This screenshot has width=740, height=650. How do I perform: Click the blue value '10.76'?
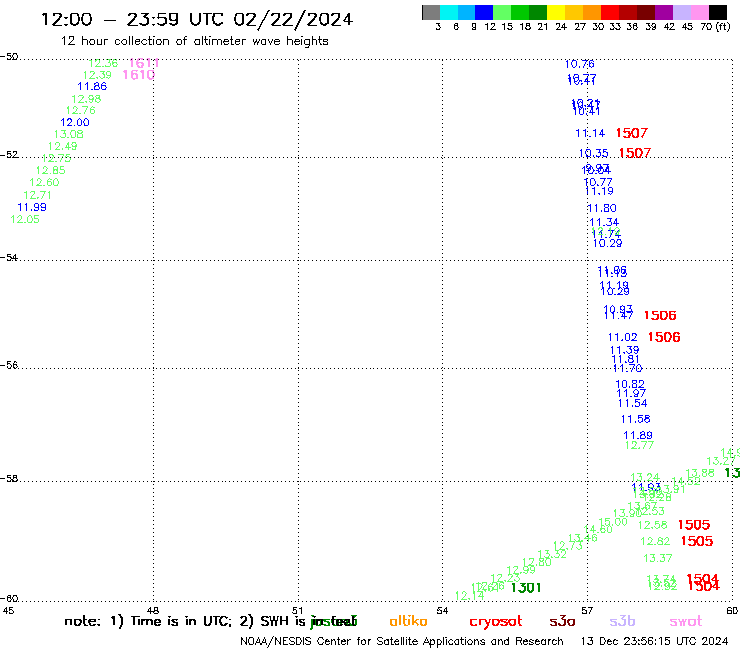pos(580,64)
